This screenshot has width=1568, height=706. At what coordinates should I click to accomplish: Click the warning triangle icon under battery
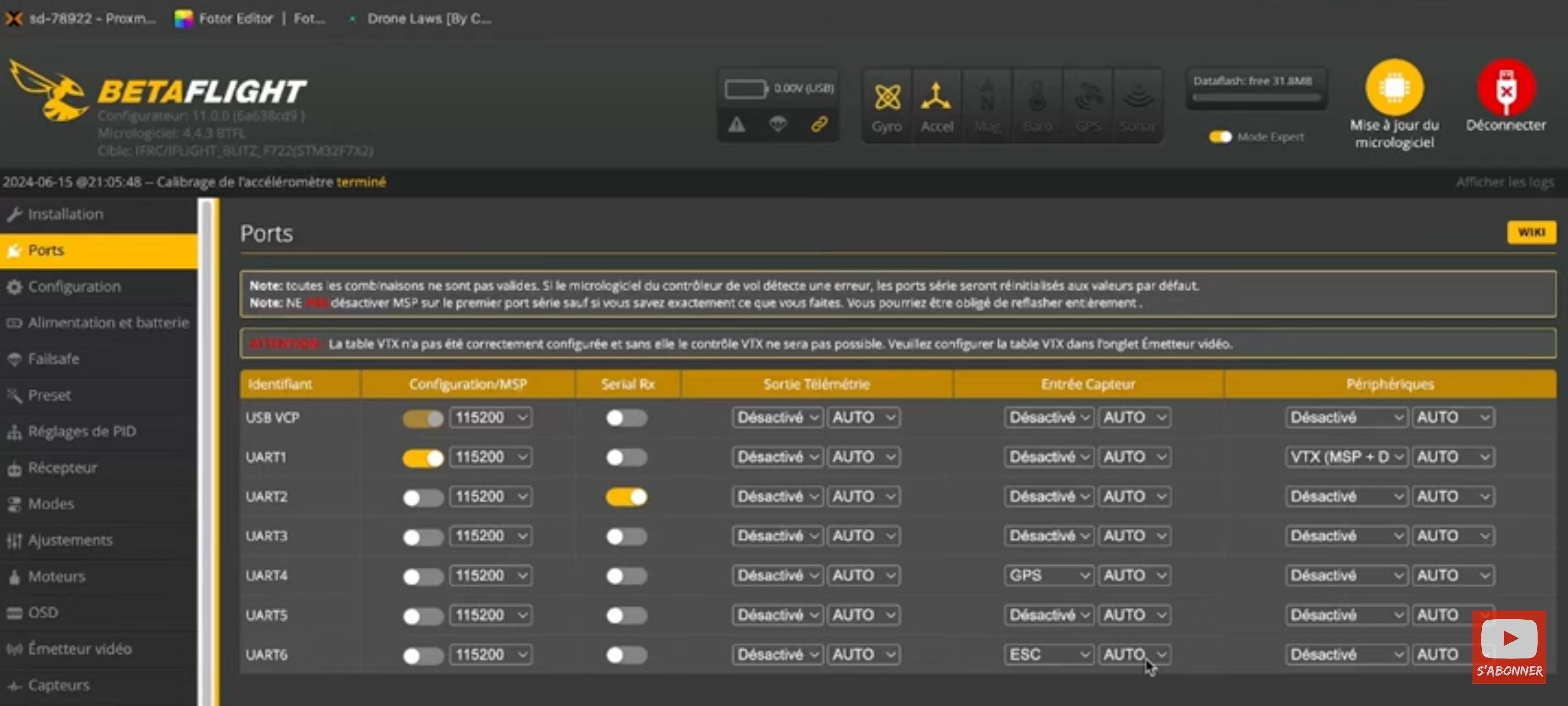(736, 125)
